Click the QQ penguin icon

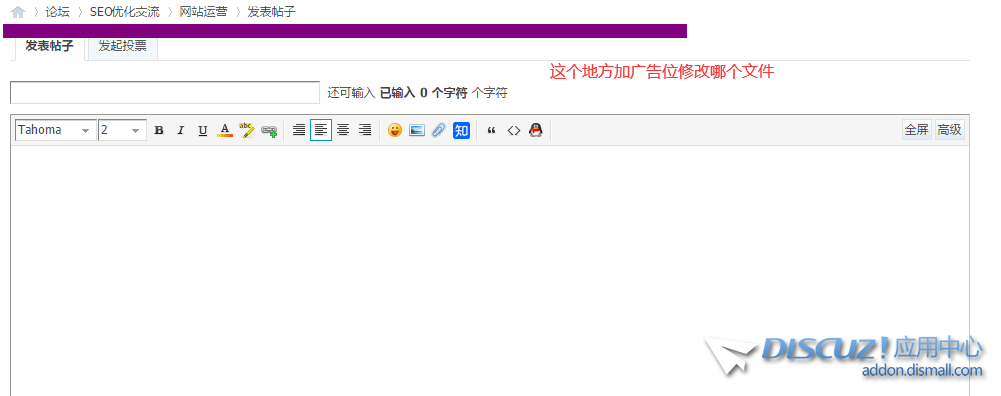(536, 130)
